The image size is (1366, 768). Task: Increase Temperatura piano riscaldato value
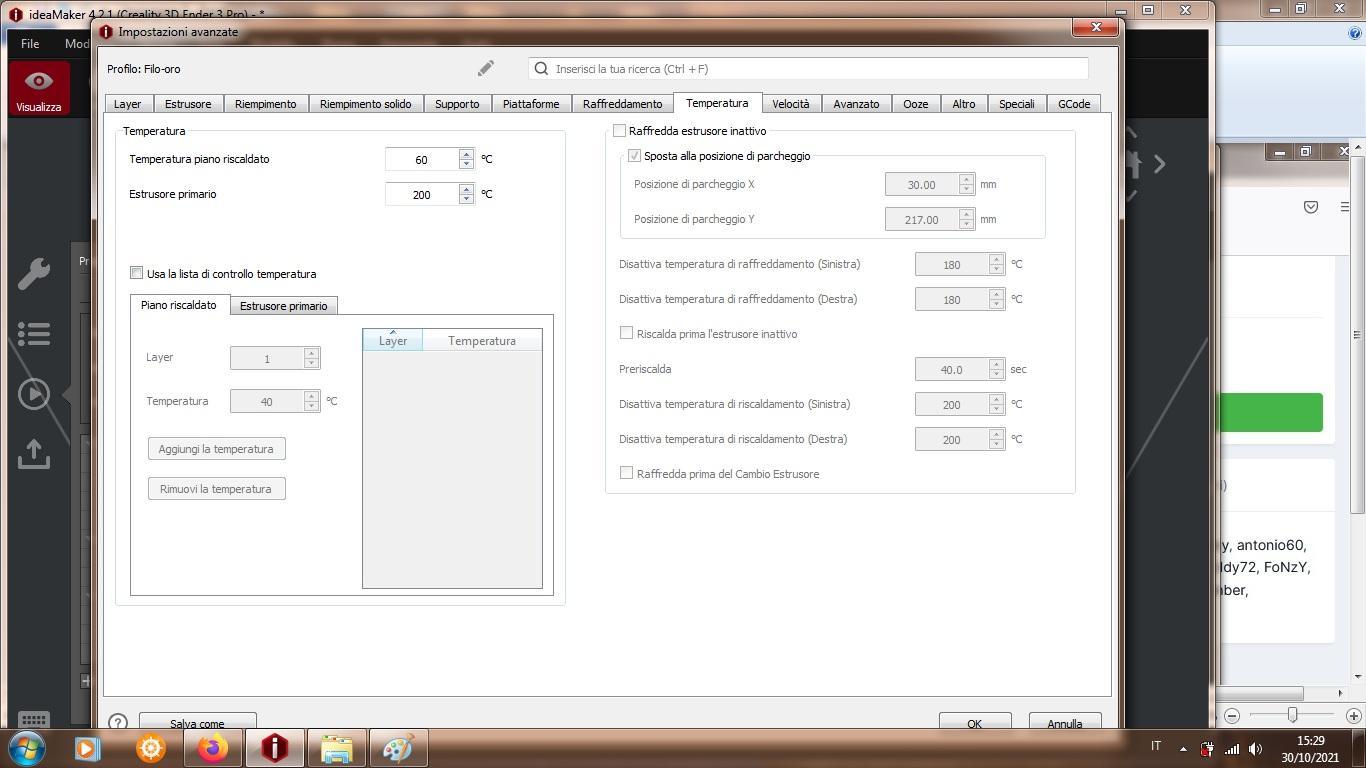(x=466, y=154)
